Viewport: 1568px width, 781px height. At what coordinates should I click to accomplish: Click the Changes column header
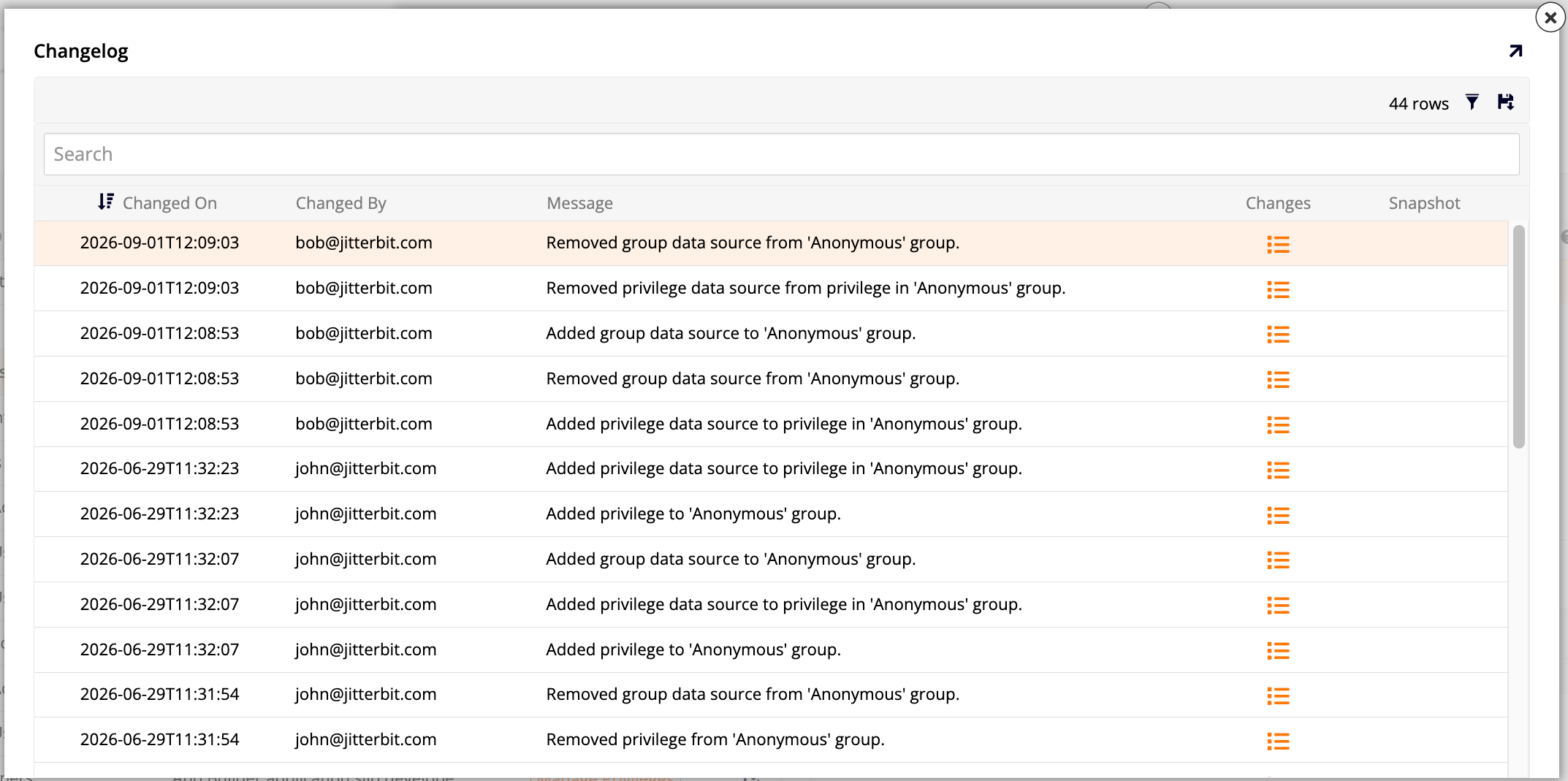(1278, 203)
